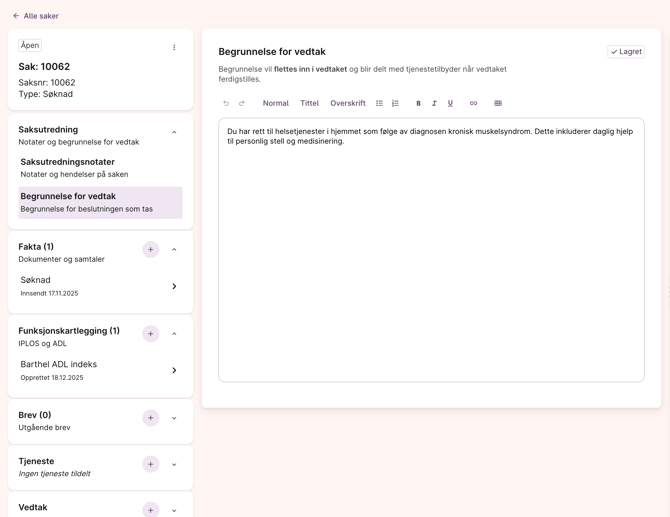The height and width of the screenshot is (517, 670).
Task: Click inside the justification text editor
Action: point(431,260)
